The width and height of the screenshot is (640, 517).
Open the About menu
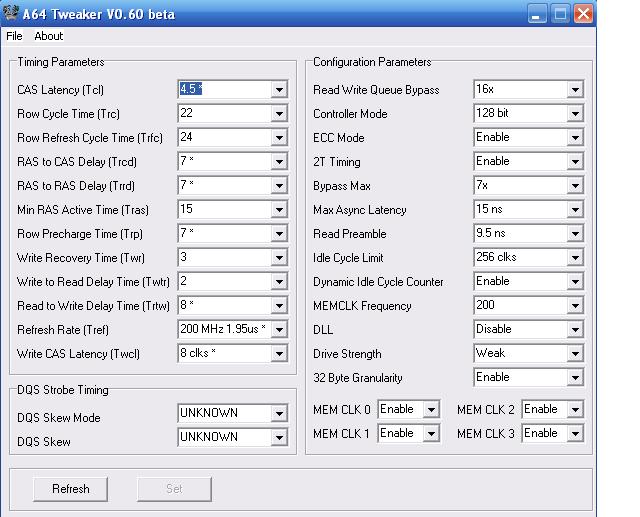point(49,36)
